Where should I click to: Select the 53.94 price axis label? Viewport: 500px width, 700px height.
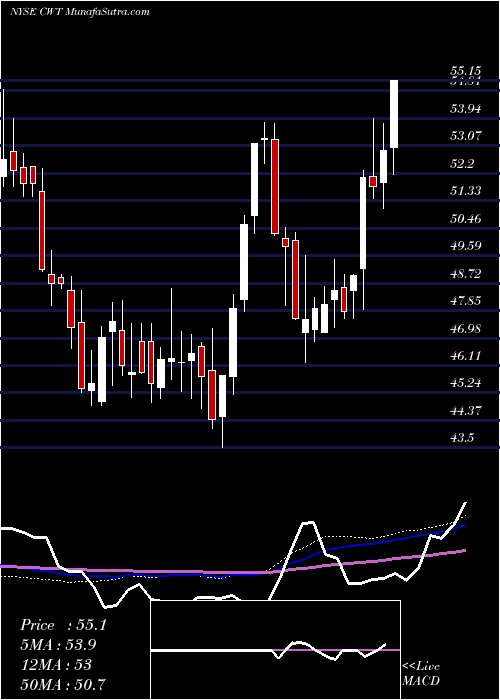click(x=466, y=108)
